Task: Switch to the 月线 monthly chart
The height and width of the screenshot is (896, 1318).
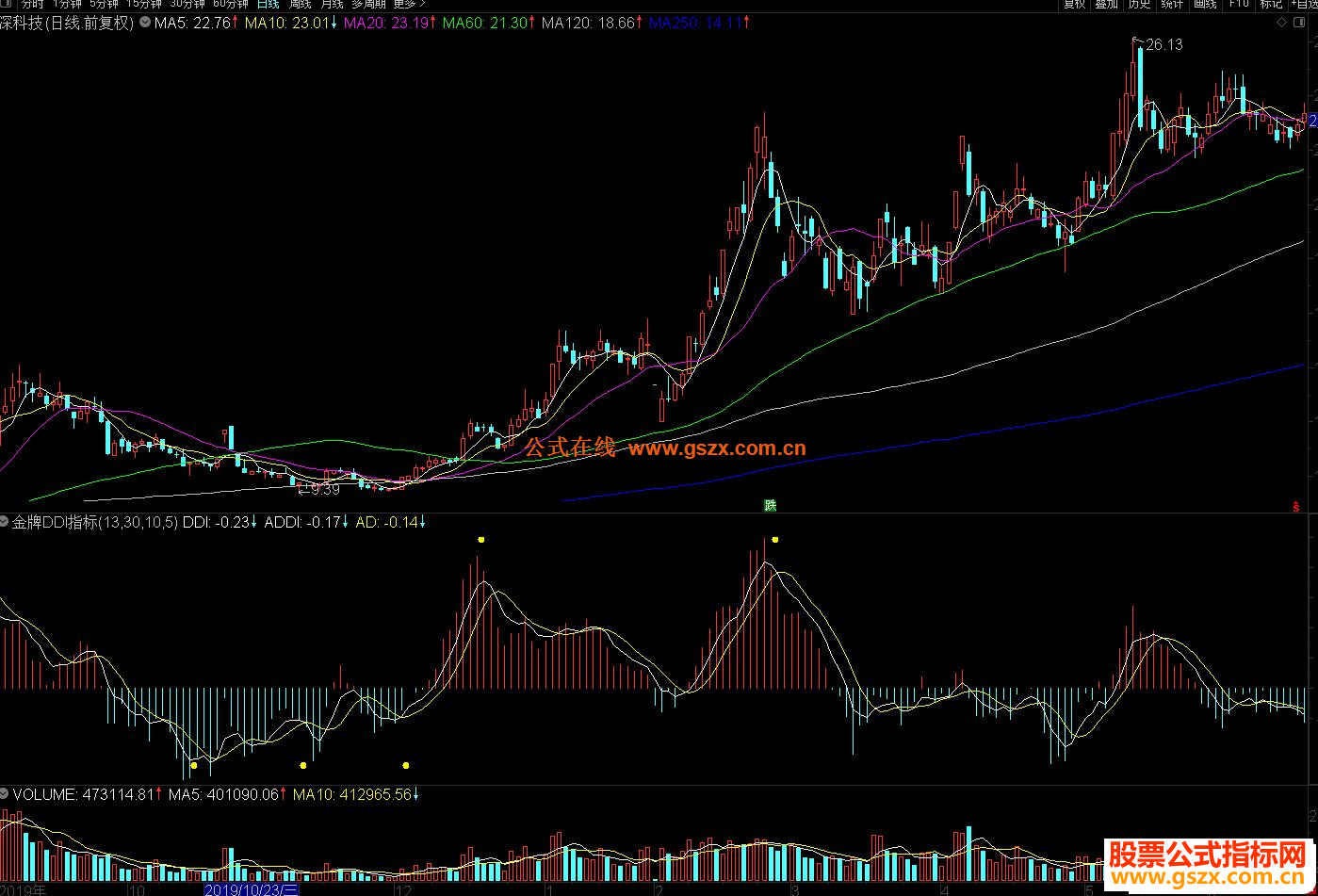Action: click(332, 4)
